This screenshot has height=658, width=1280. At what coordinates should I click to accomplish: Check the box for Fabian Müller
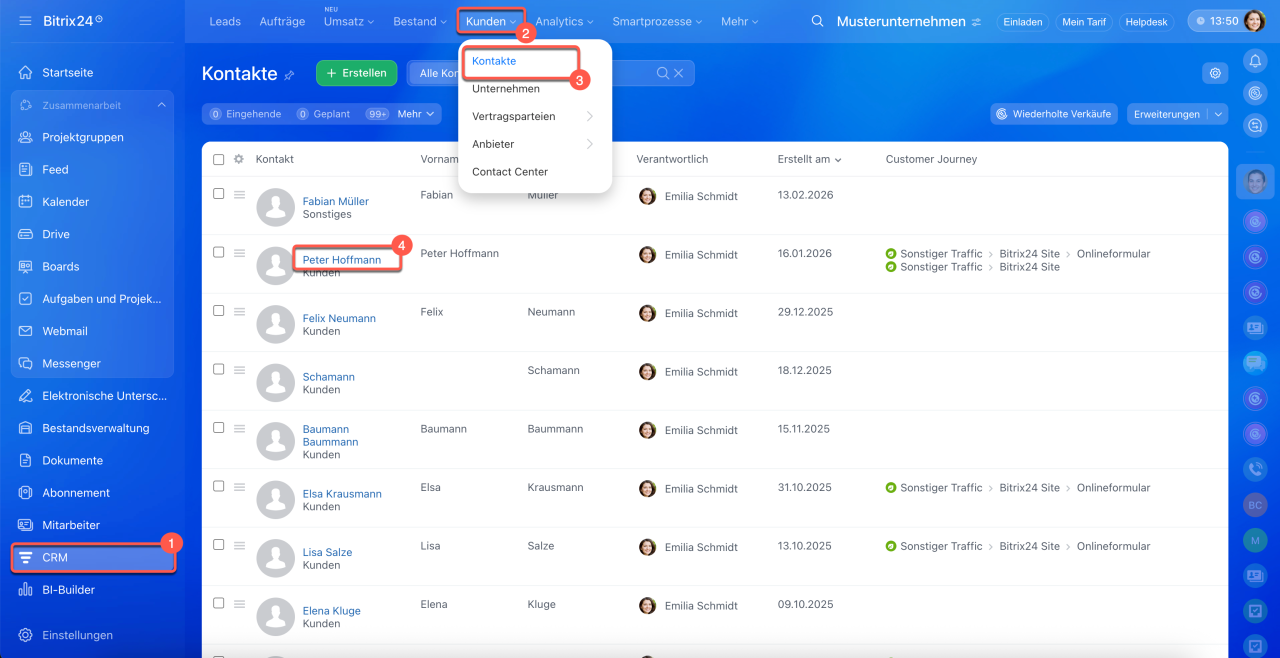[x=219, y=194]
